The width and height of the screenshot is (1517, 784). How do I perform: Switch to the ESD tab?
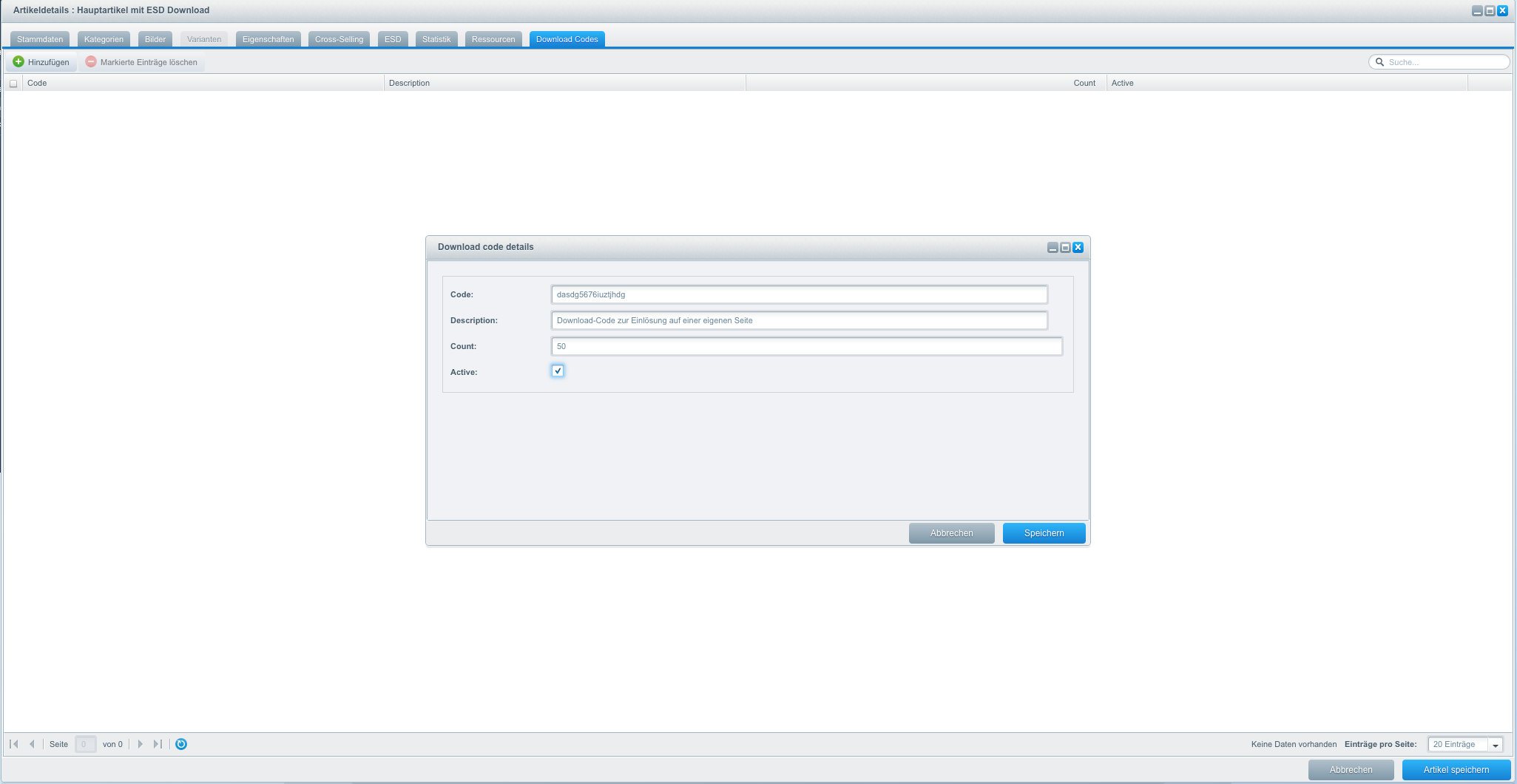pos(393,39)
